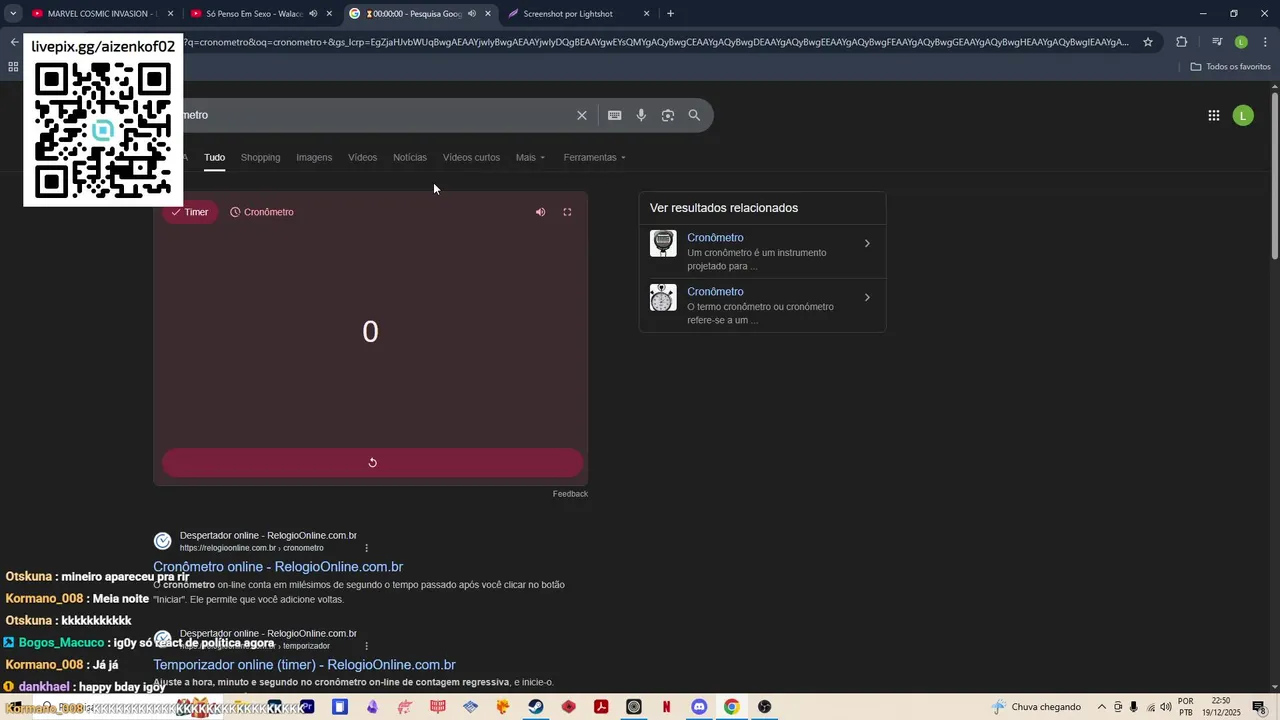Open the Google account avatar on the page
The width and height of the screenshot is (1280, 720).
[1243, 115]
